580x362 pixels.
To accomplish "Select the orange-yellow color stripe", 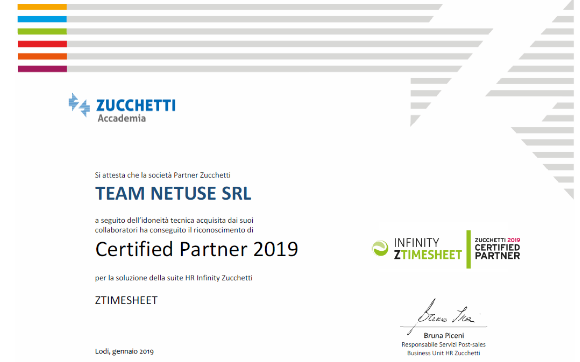I will click(42, 7).
